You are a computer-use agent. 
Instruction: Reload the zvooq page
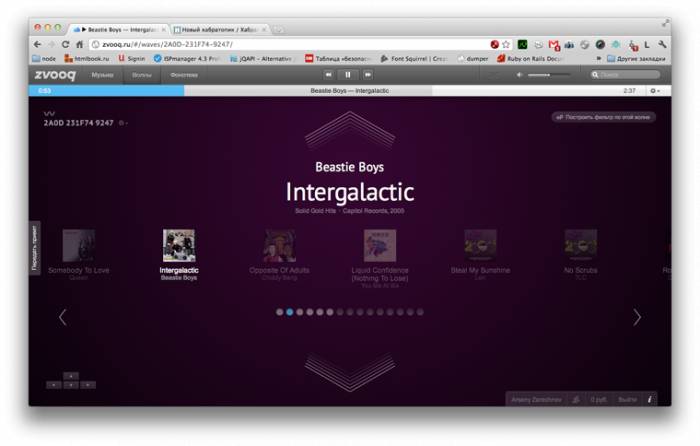tap(66, 44)
